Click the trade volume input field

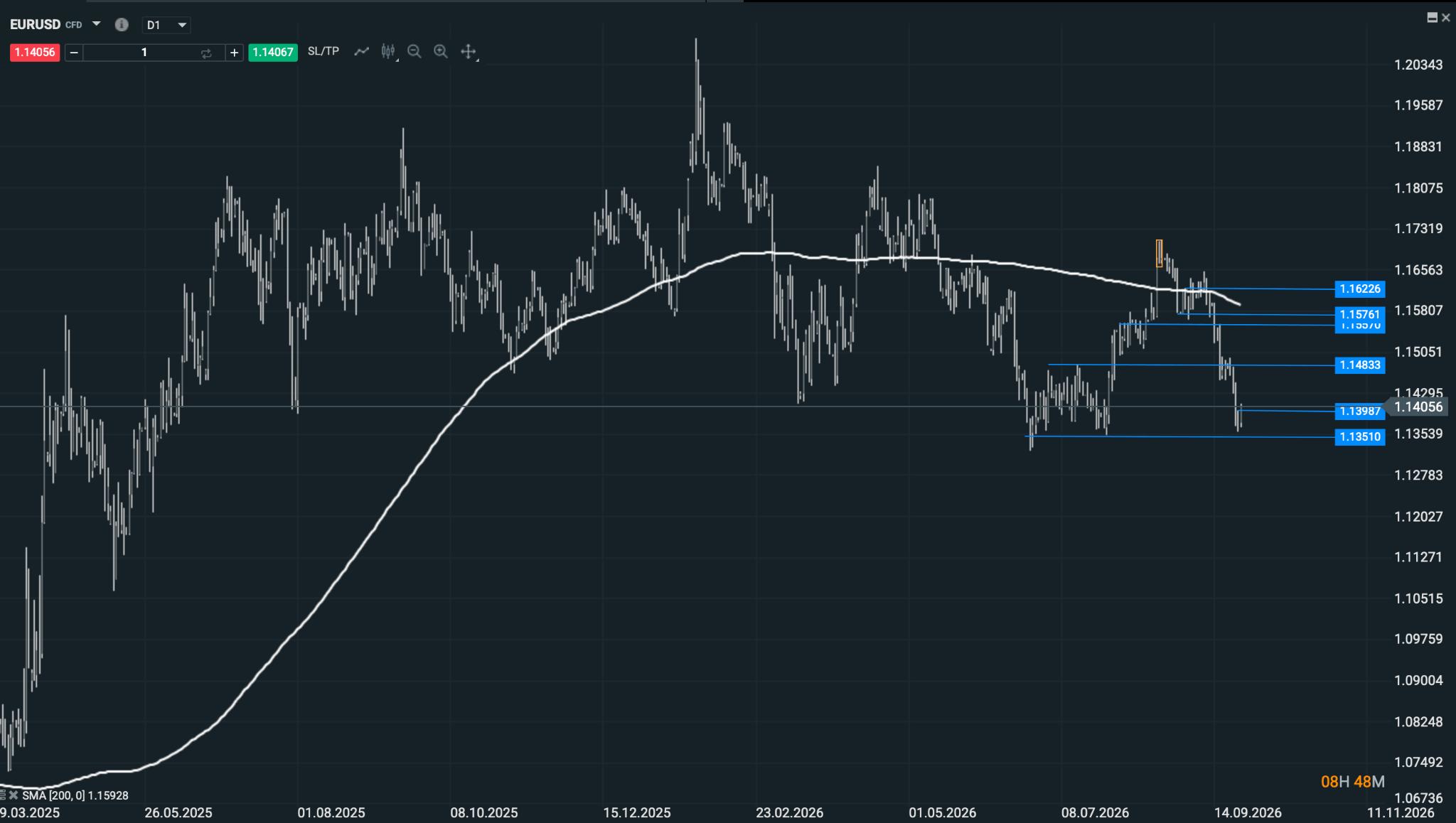tap(144, 53)
